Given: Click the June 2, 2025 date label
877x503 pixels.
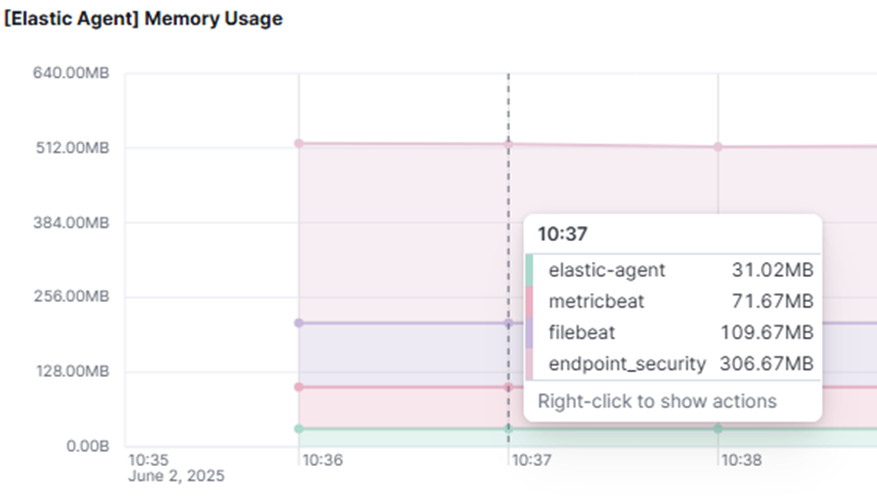Looking at the screenshot, I should point(176,476).
